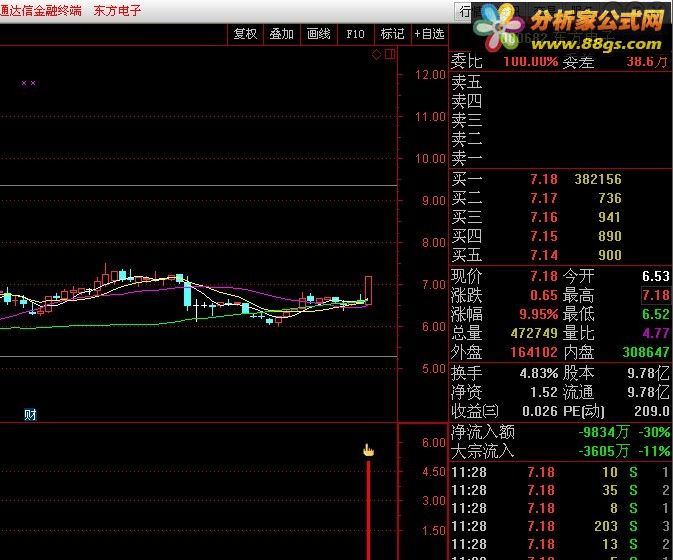Viewport: 673px width, 560px height.
Task: Select the 11:28 tick with volume 35
Action: (x=561, y=490)
